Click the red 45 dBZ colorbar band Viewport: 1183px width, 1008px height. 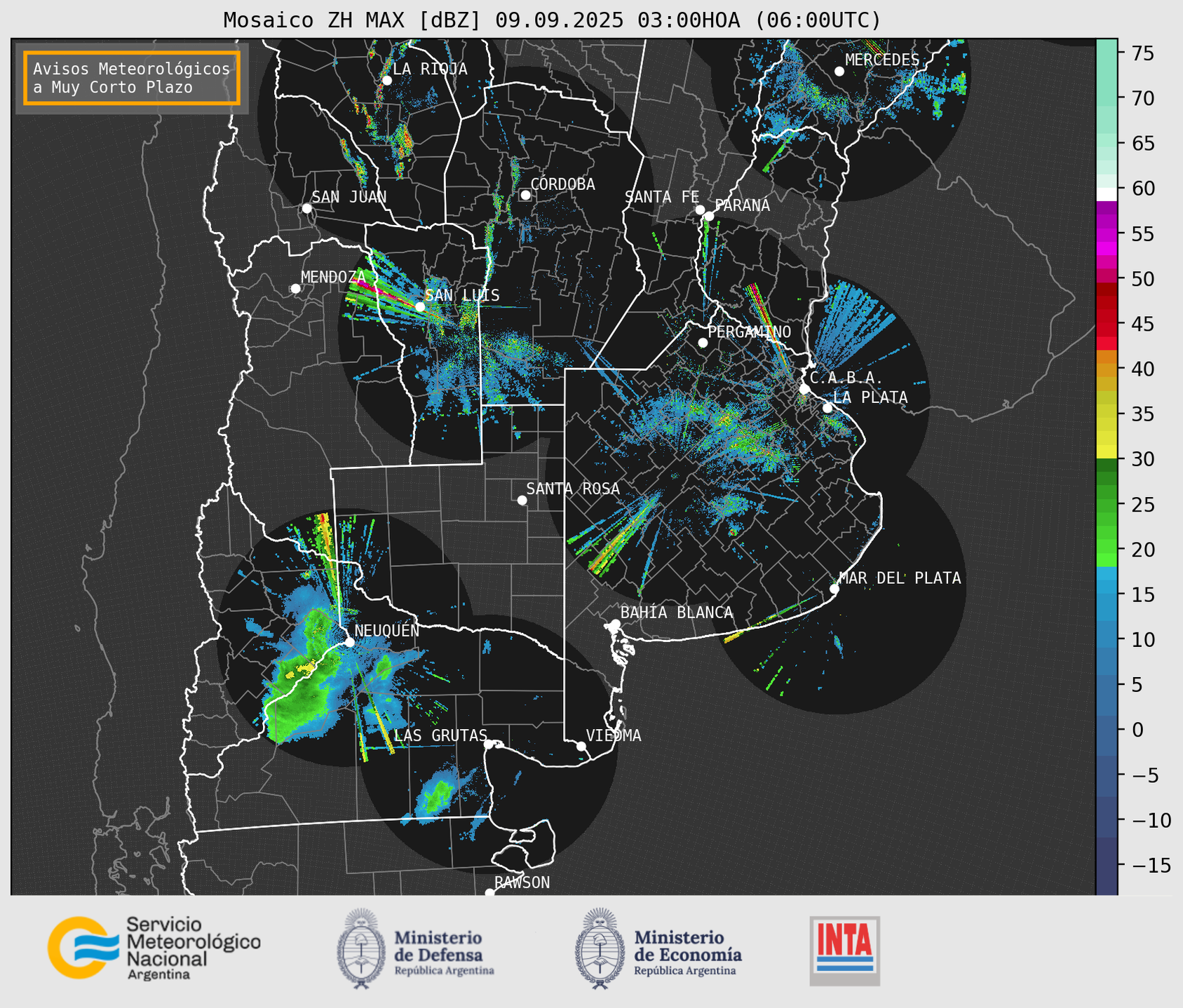point(1107,323)
